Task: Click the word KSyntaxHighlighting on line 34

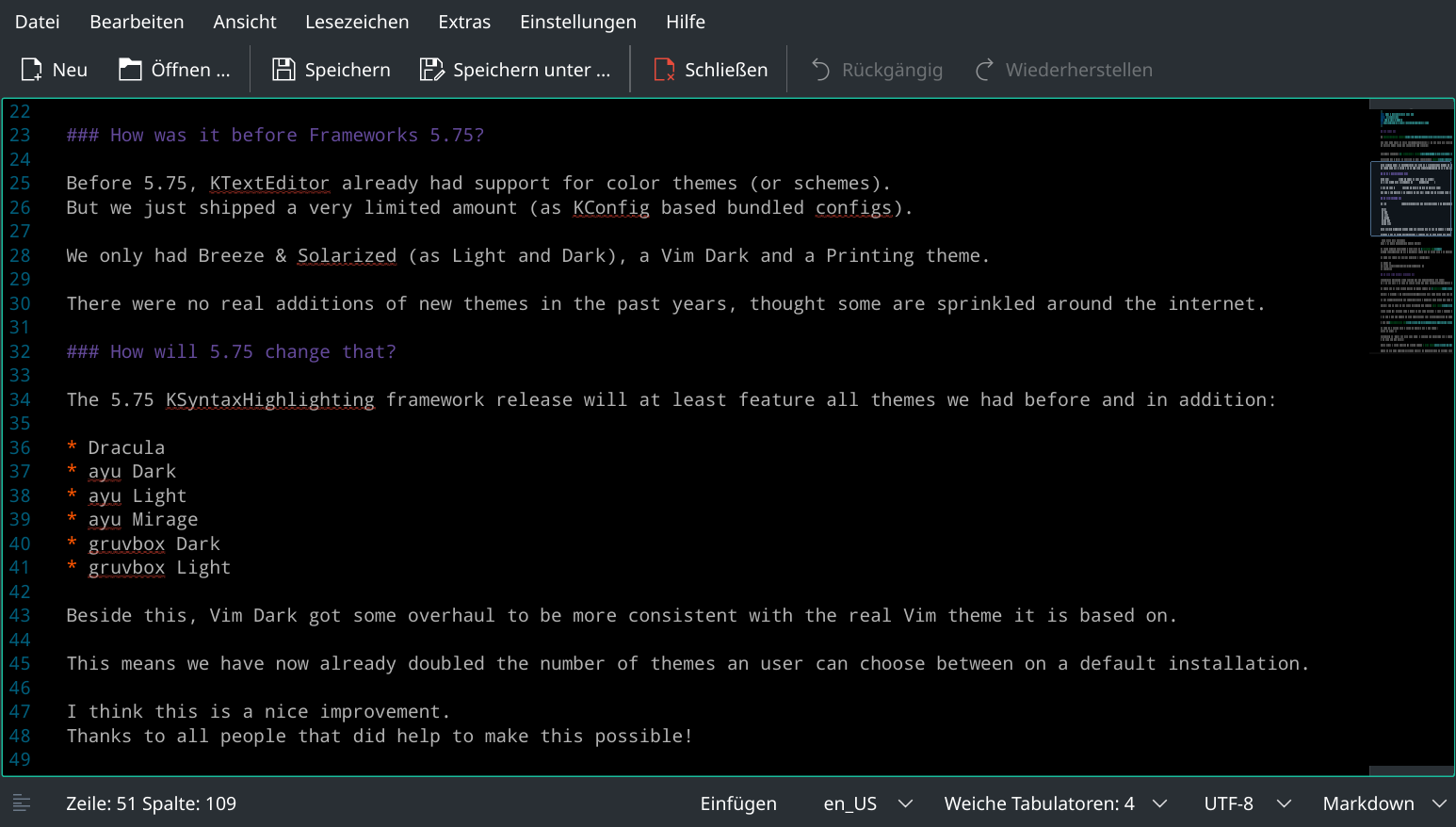Action: (x=269, y=399)
